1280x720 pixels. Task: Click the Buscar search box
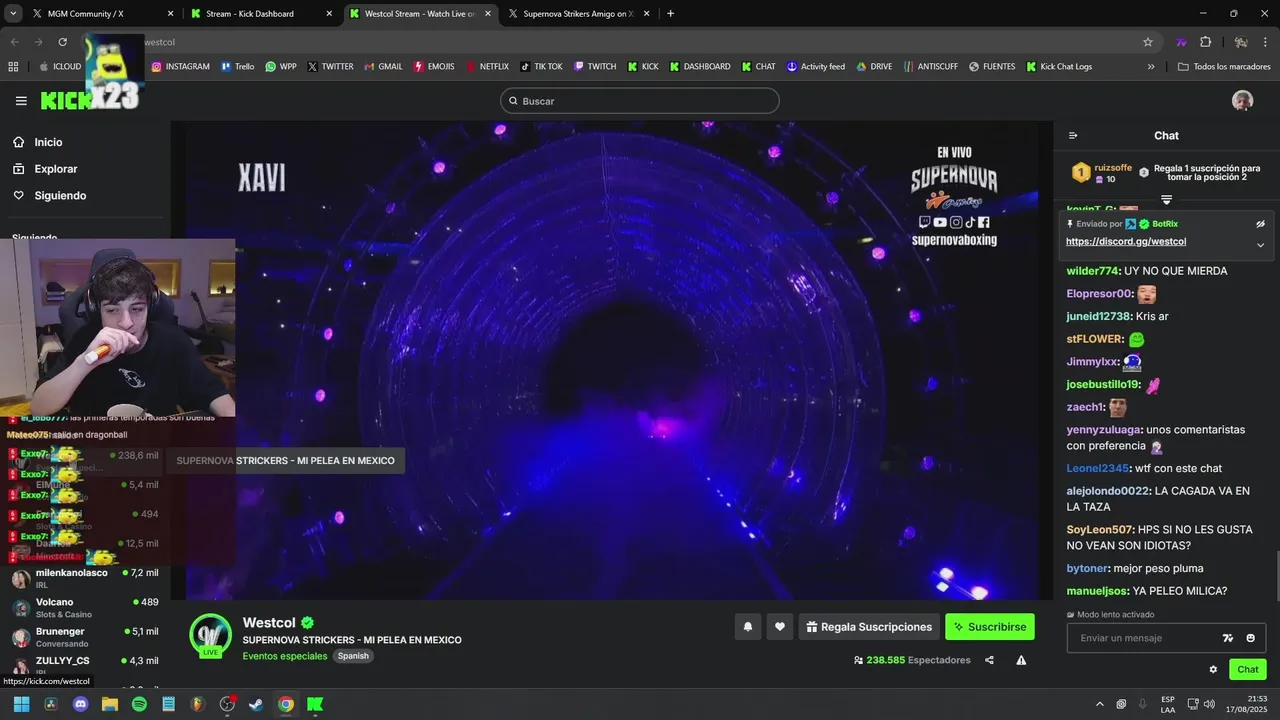point(640,101)
